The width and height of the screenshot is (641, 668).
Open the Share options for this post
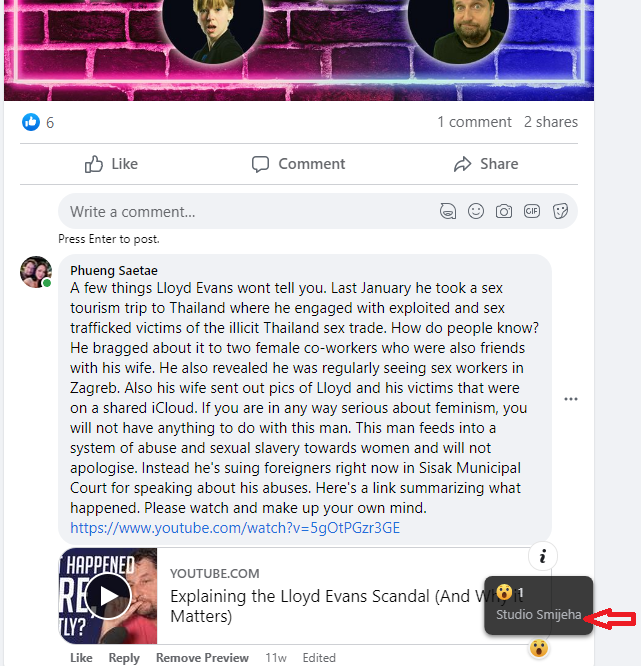point(486,164)
